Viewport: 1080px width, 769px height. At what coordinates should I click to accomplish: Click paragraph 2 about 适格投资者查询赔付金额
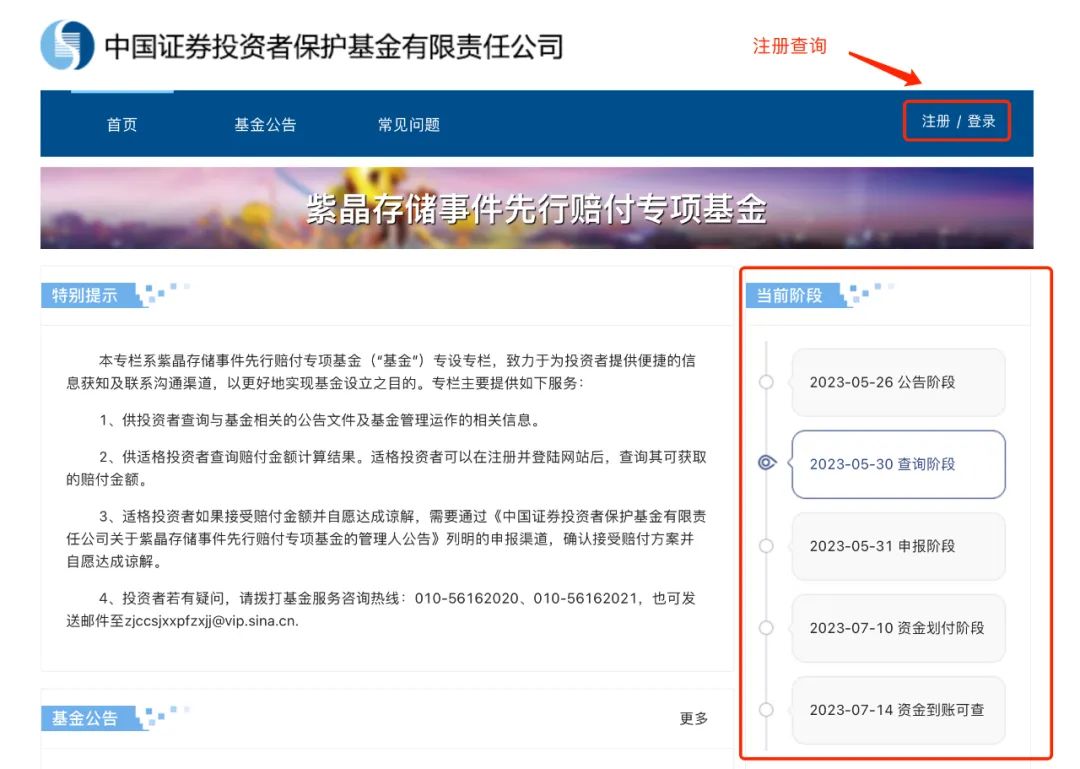(x=386, y=468)
